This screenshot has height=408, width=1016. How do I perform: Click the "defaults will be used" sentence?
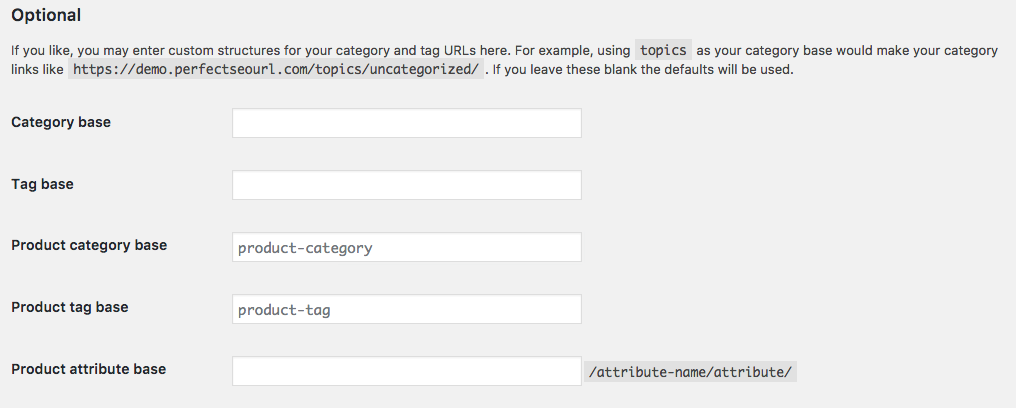point(720,70)
